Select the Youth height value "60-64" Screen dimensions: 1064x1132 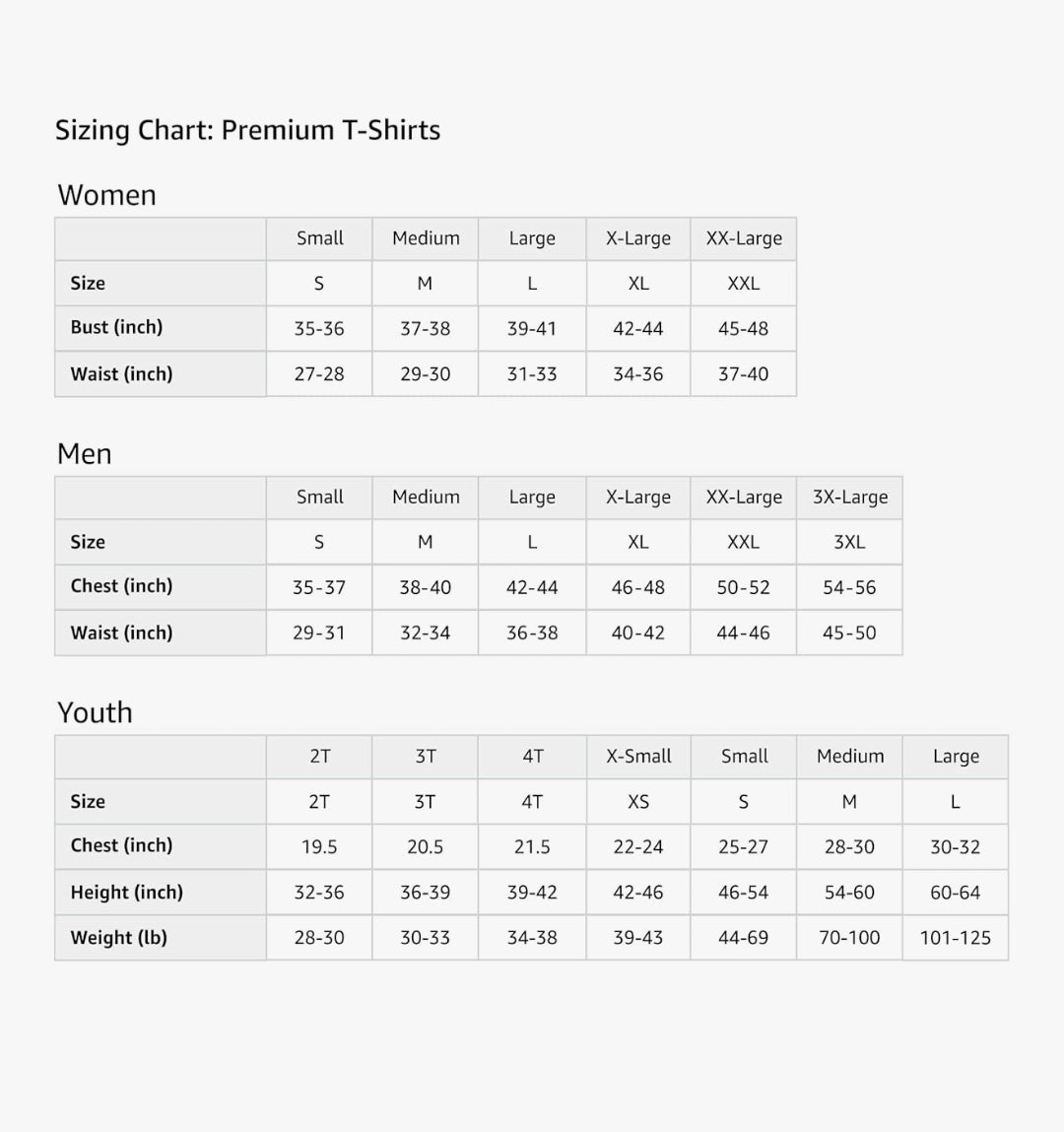(955, 893)
